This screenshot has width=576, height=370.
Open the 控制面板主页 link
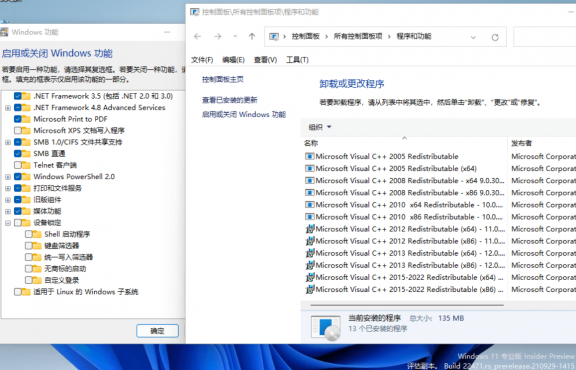point(223,79)
